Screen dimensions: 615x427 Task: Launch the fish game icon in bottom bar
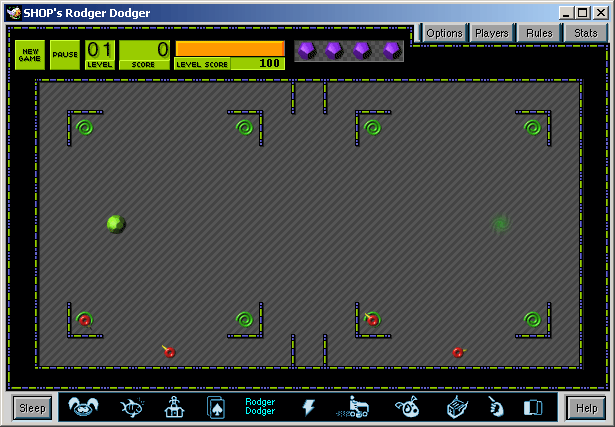tap(132, 407)
